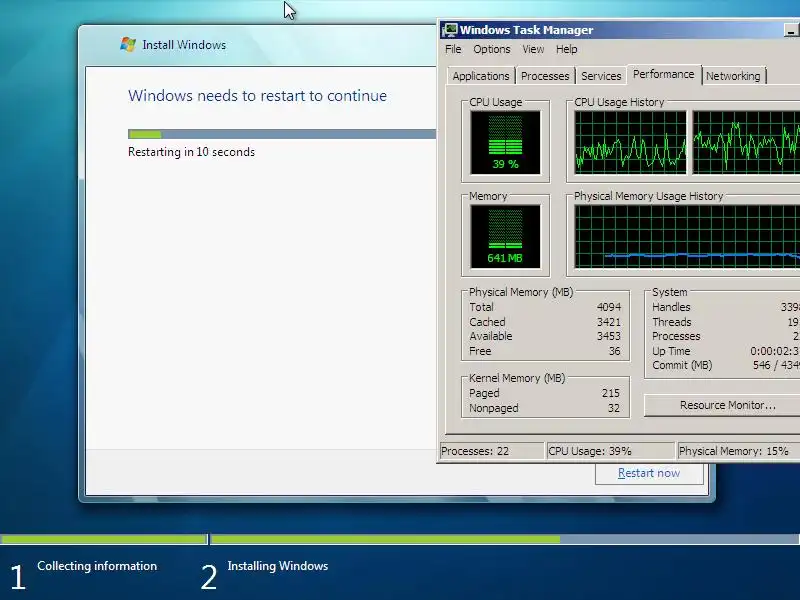The height and width of the screenshot is (600, 800).
Task: Click the restart countdown progress bar
Action: [282, 134]
